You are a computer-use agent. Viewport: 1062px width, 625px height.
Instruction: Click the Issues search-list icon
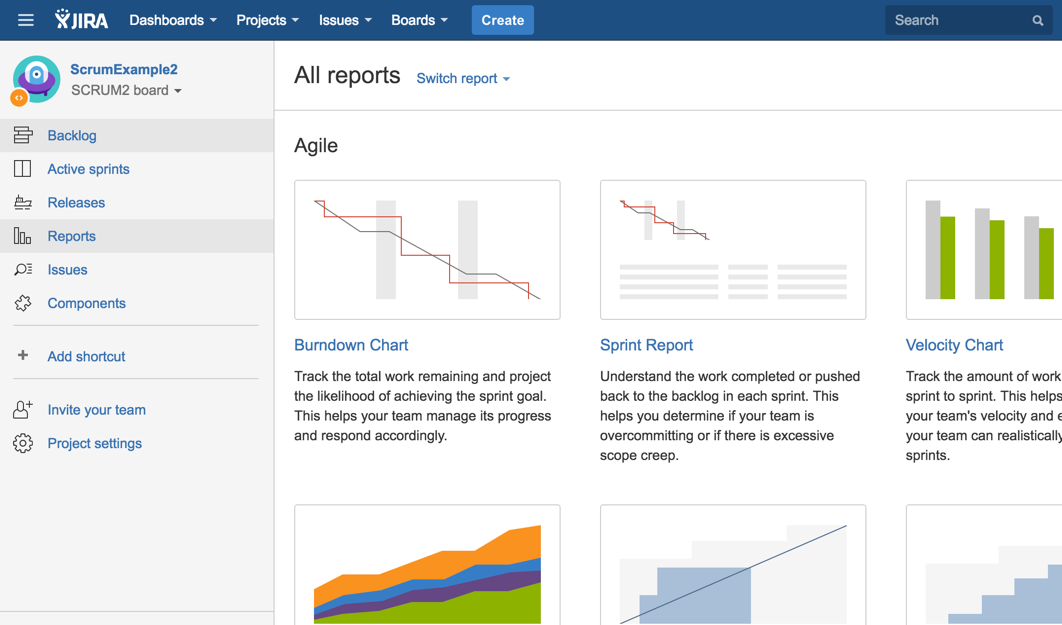point(23,270)
